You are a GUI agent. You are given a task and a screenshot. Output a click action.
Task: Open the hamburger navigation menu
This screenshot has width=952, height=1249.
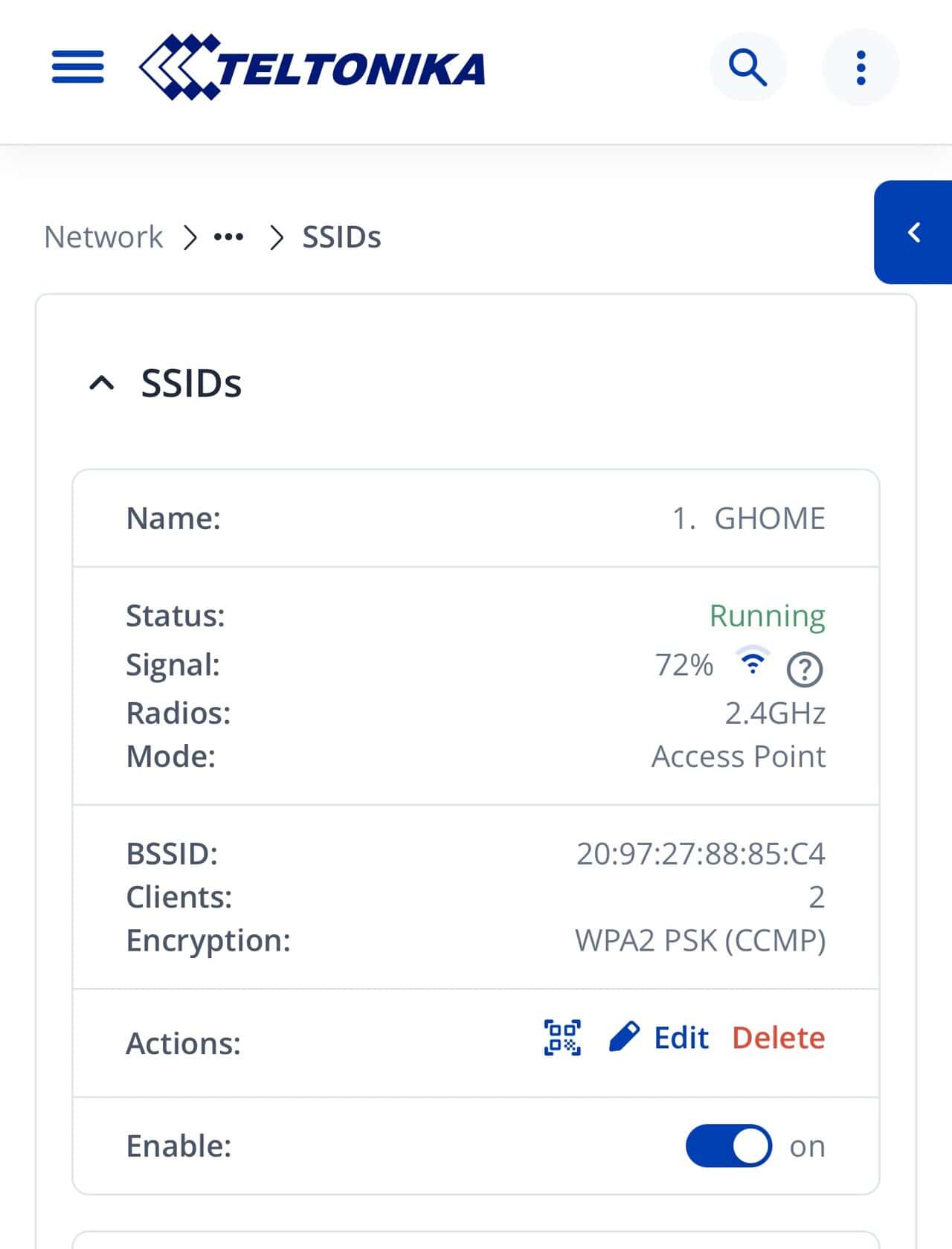77,67
